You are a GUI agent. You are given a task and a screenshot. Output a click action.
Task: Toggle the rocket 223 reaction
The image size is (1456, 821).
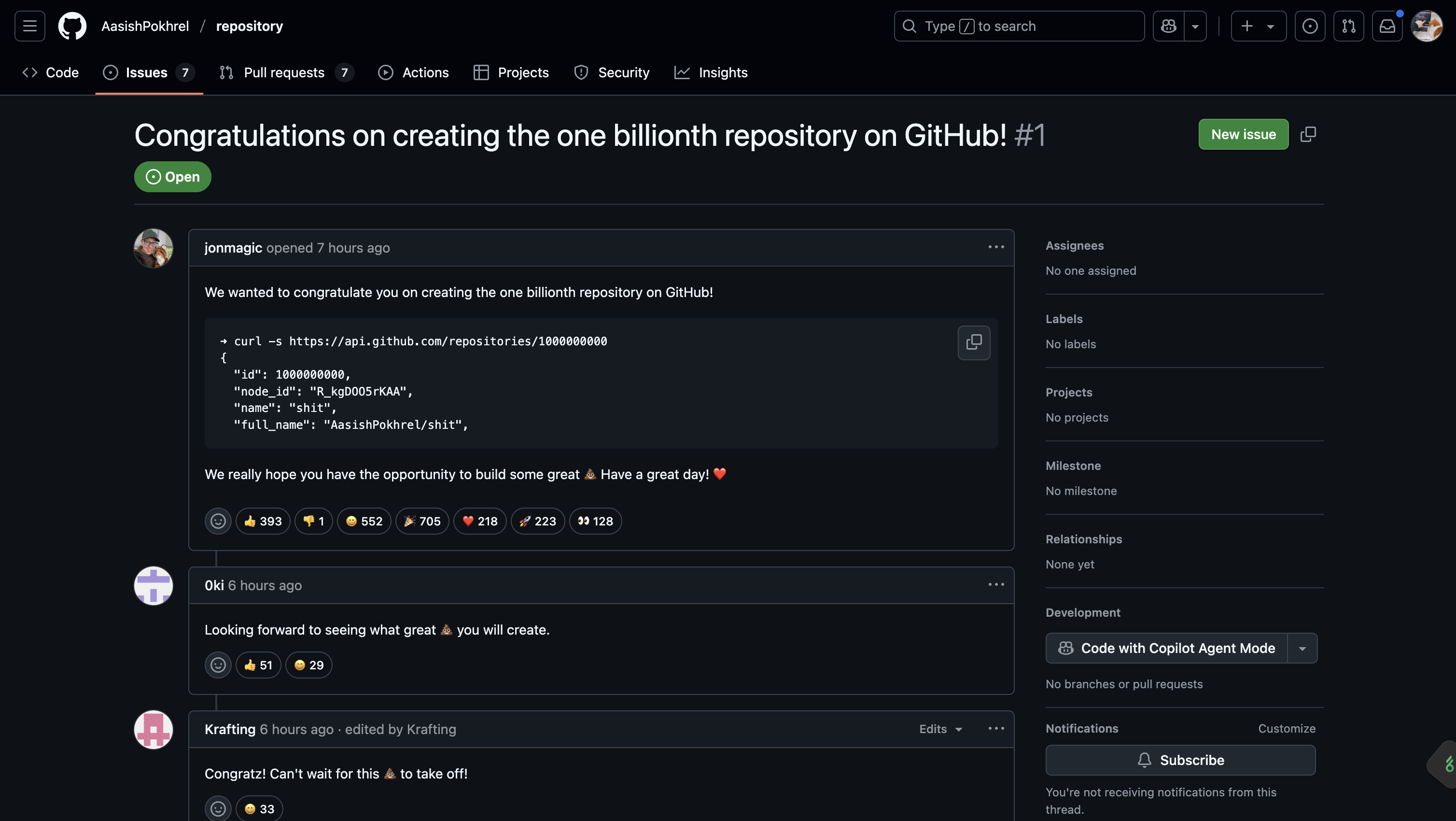pyautogui.click(x=537, y=521)
